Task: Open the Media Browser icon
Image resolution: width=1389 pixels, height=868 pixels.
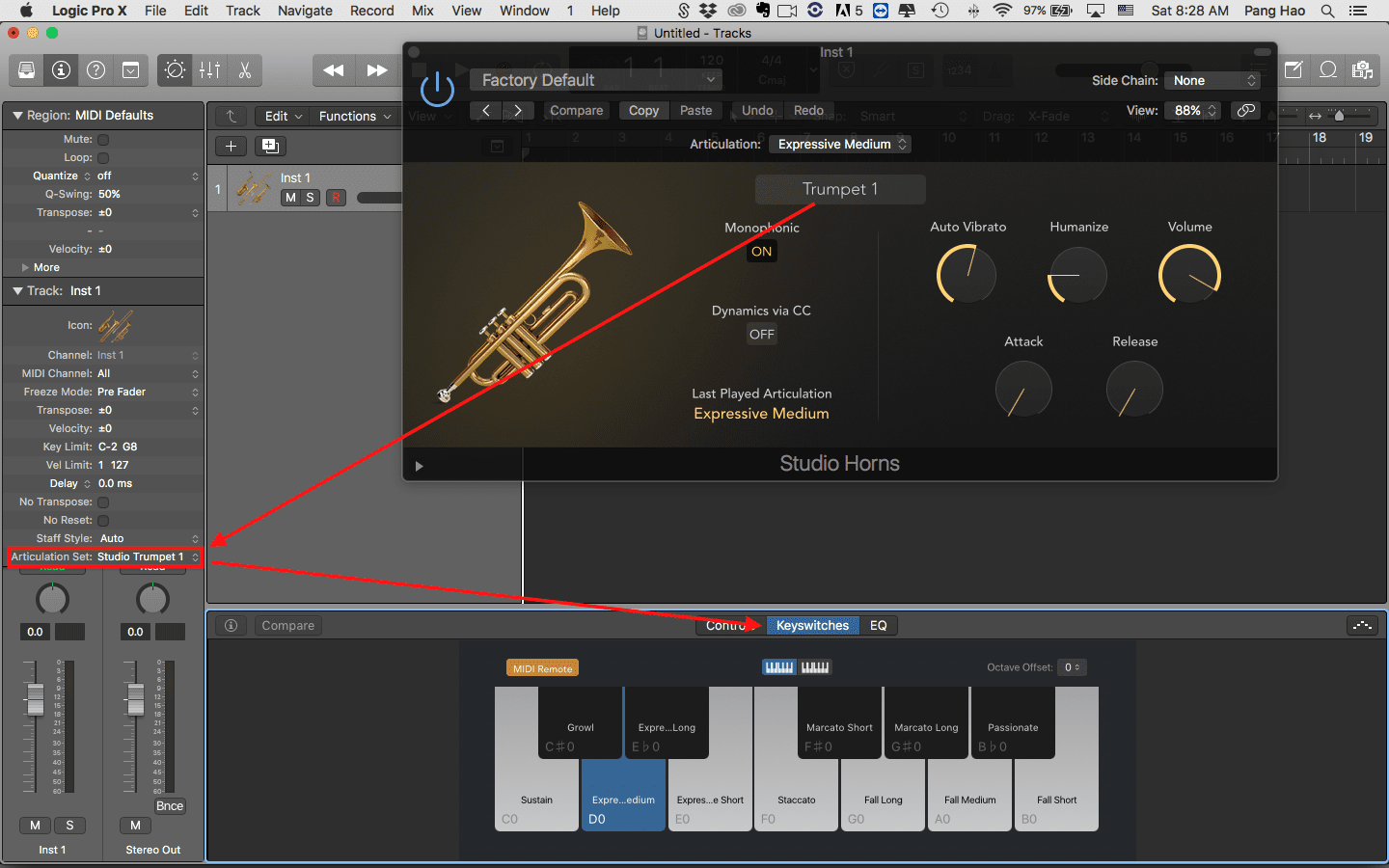Action: point(1362,70)
